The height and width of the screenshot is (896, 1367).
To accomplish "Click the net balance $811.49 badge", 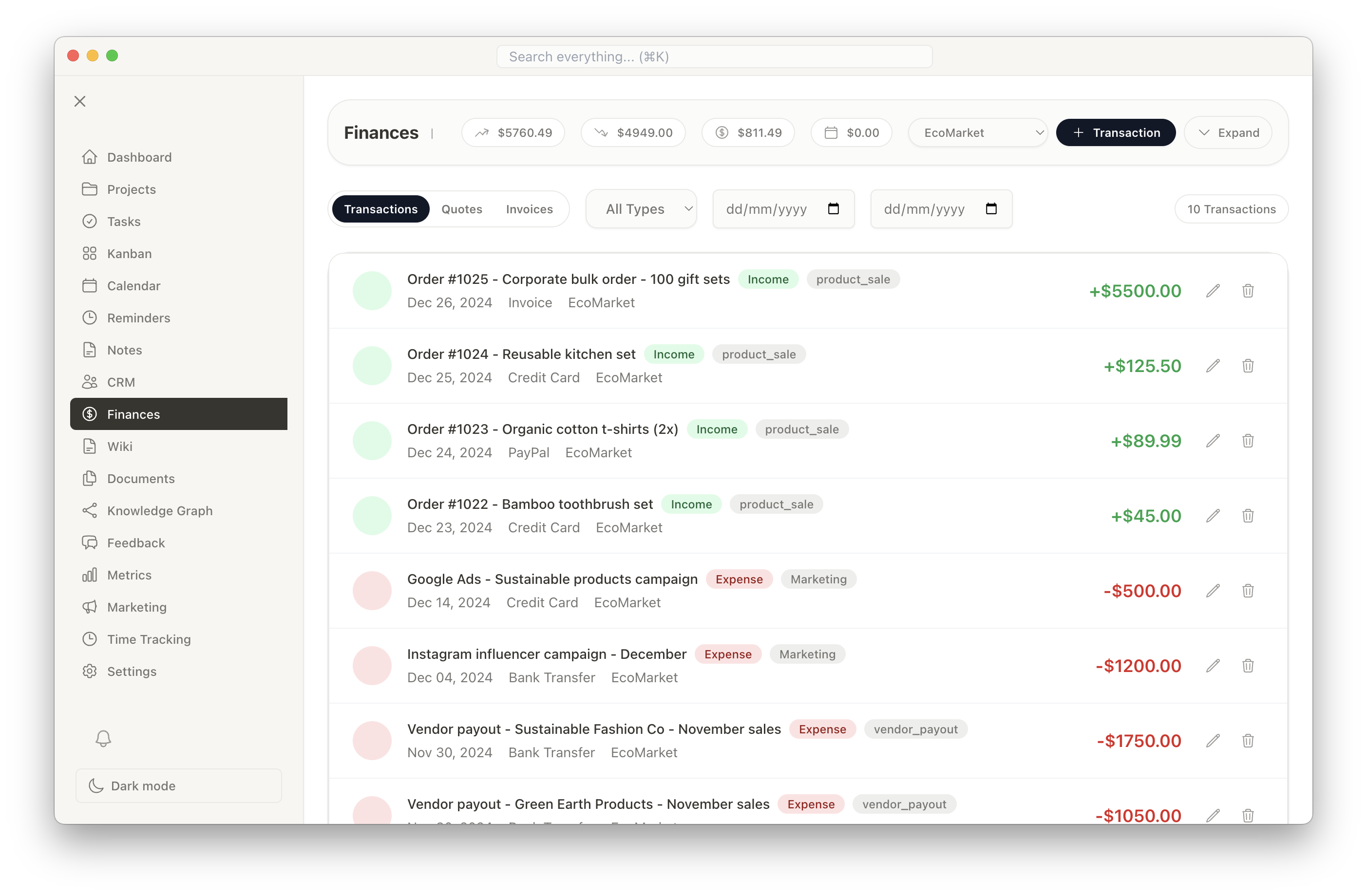I will [748, 132].
